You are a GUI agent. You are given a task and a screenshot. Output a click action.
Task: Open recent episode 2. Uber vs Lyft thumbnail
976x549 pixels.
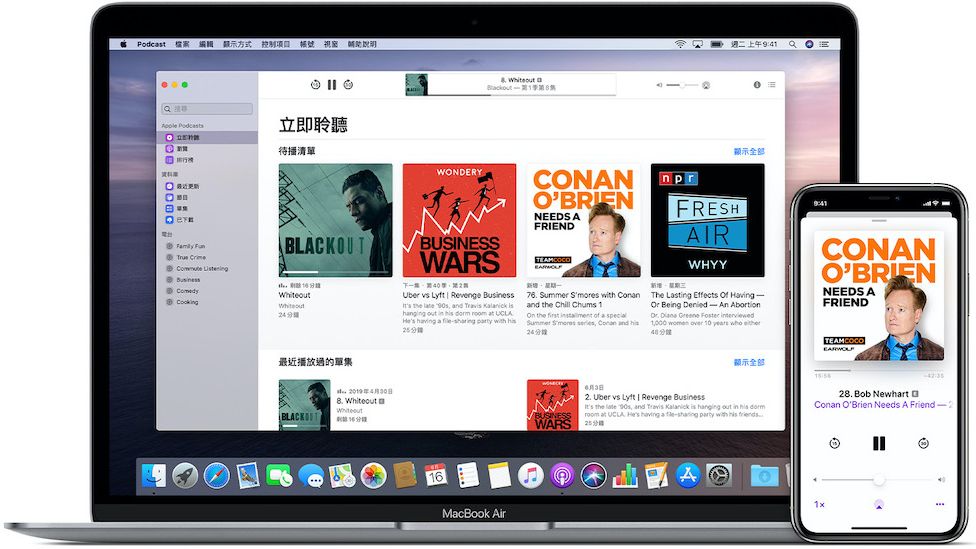click(x=552, y=405)
